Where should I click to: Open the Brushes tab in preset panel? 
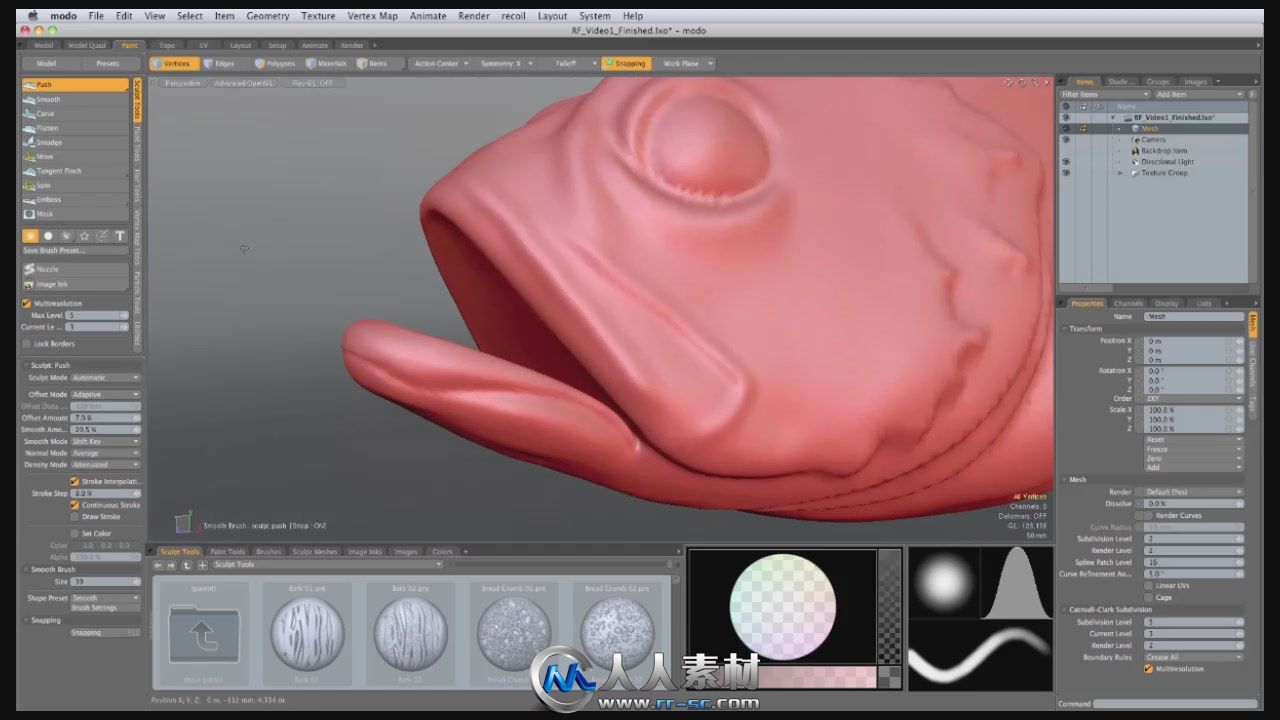(269, 551)
